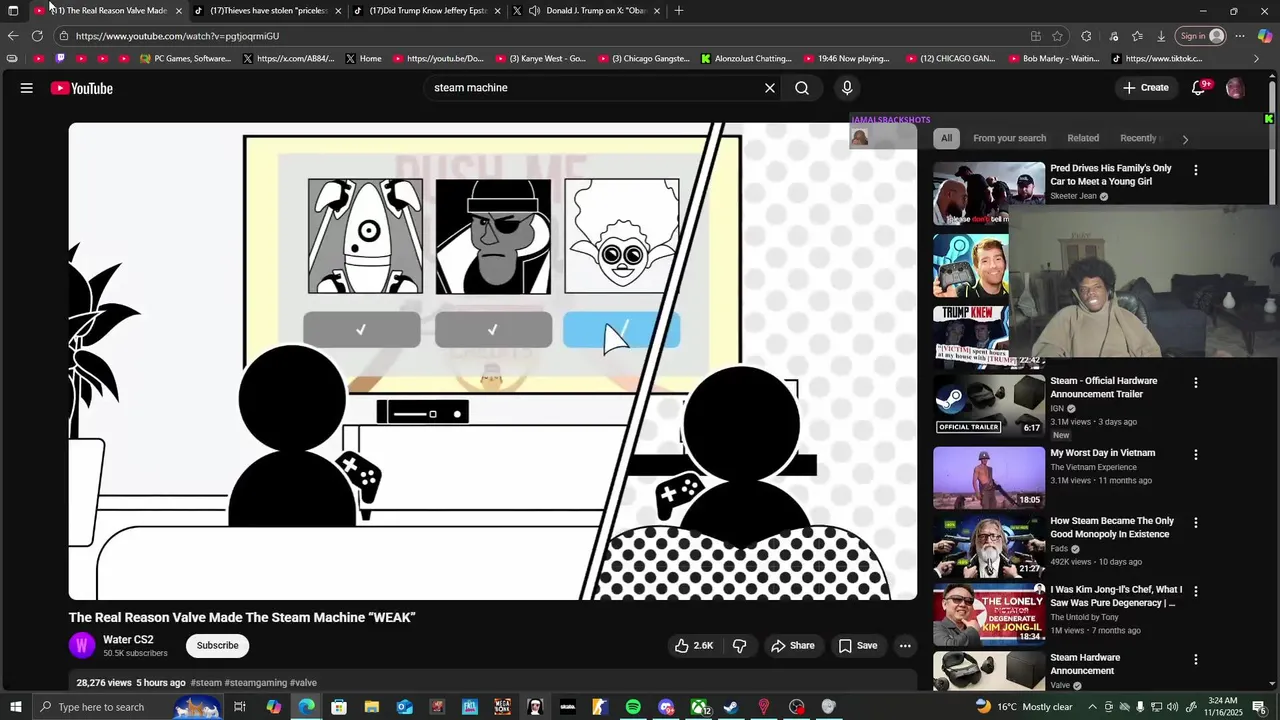Screen dimensions: 1280x720
Task: Go to the YouTube home logo
Action: click(x=82, y=88)
